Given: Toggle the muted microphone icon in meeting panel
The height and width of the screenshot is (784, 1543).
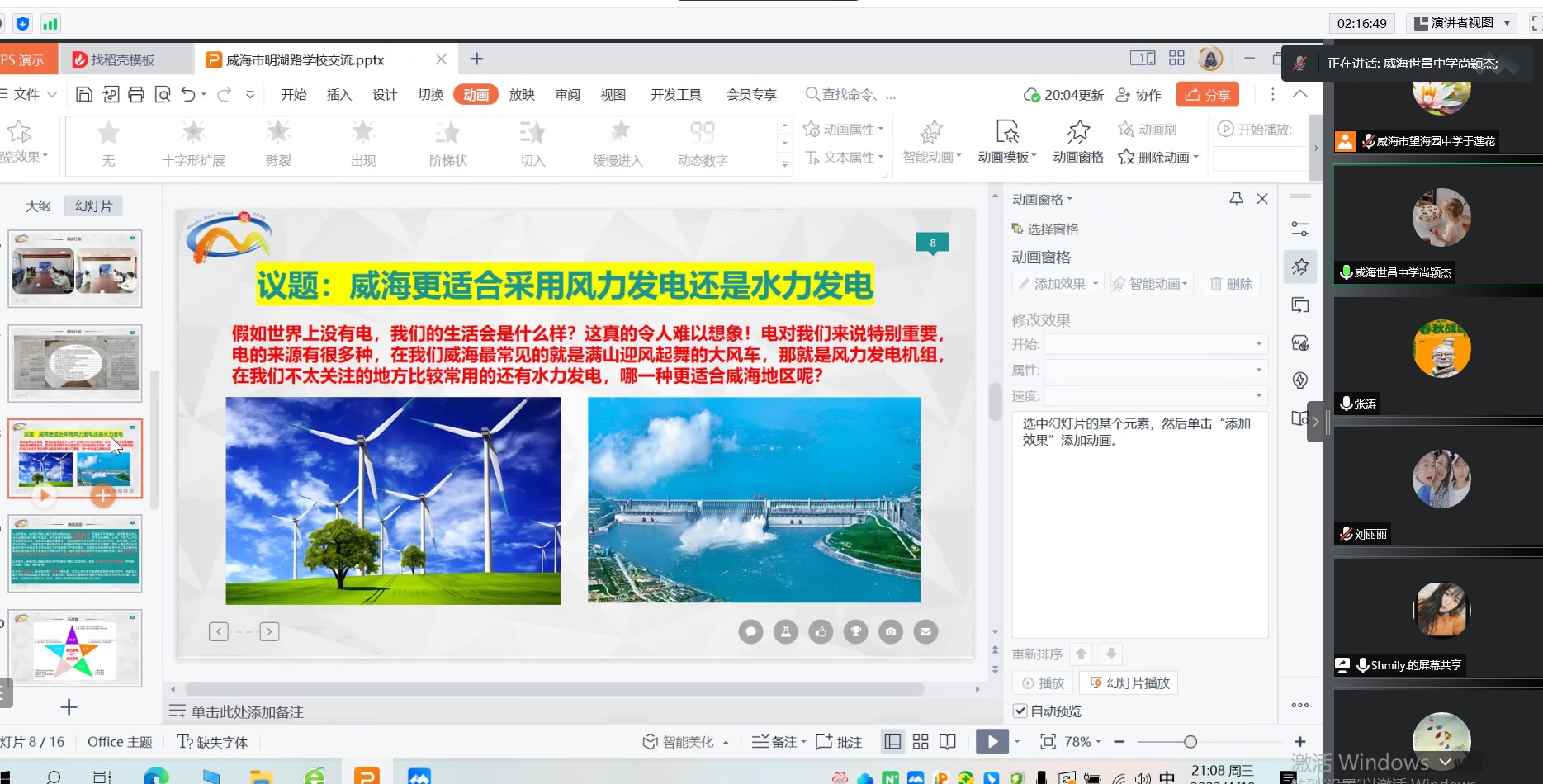Looking at the screenshot, I should pos(1299,62).
